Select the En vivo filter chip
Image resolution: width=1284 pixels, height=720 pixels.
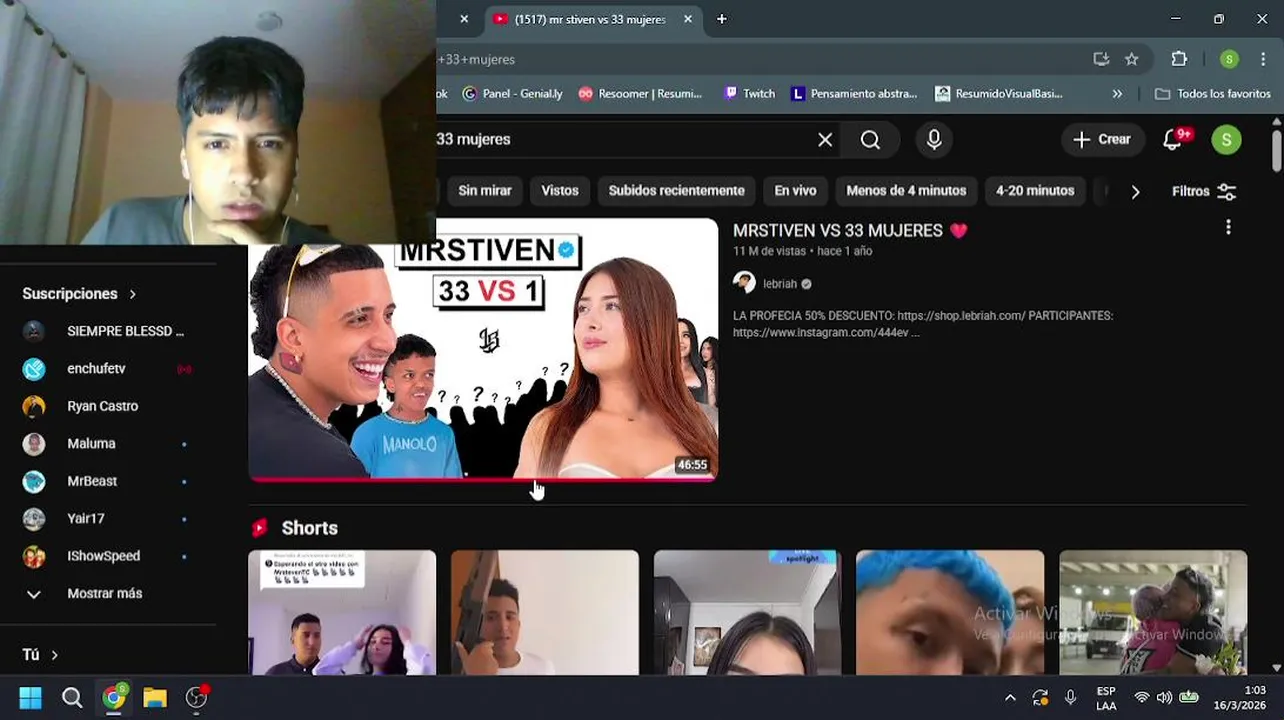pos(795,191)
